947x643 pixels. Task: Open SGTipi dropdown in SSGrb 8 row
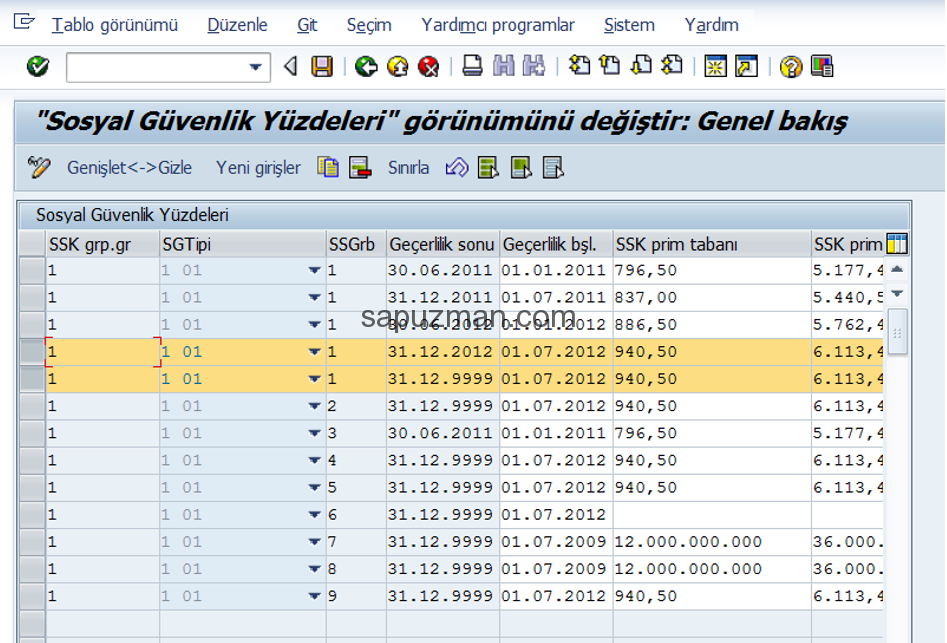pos(314,569)
